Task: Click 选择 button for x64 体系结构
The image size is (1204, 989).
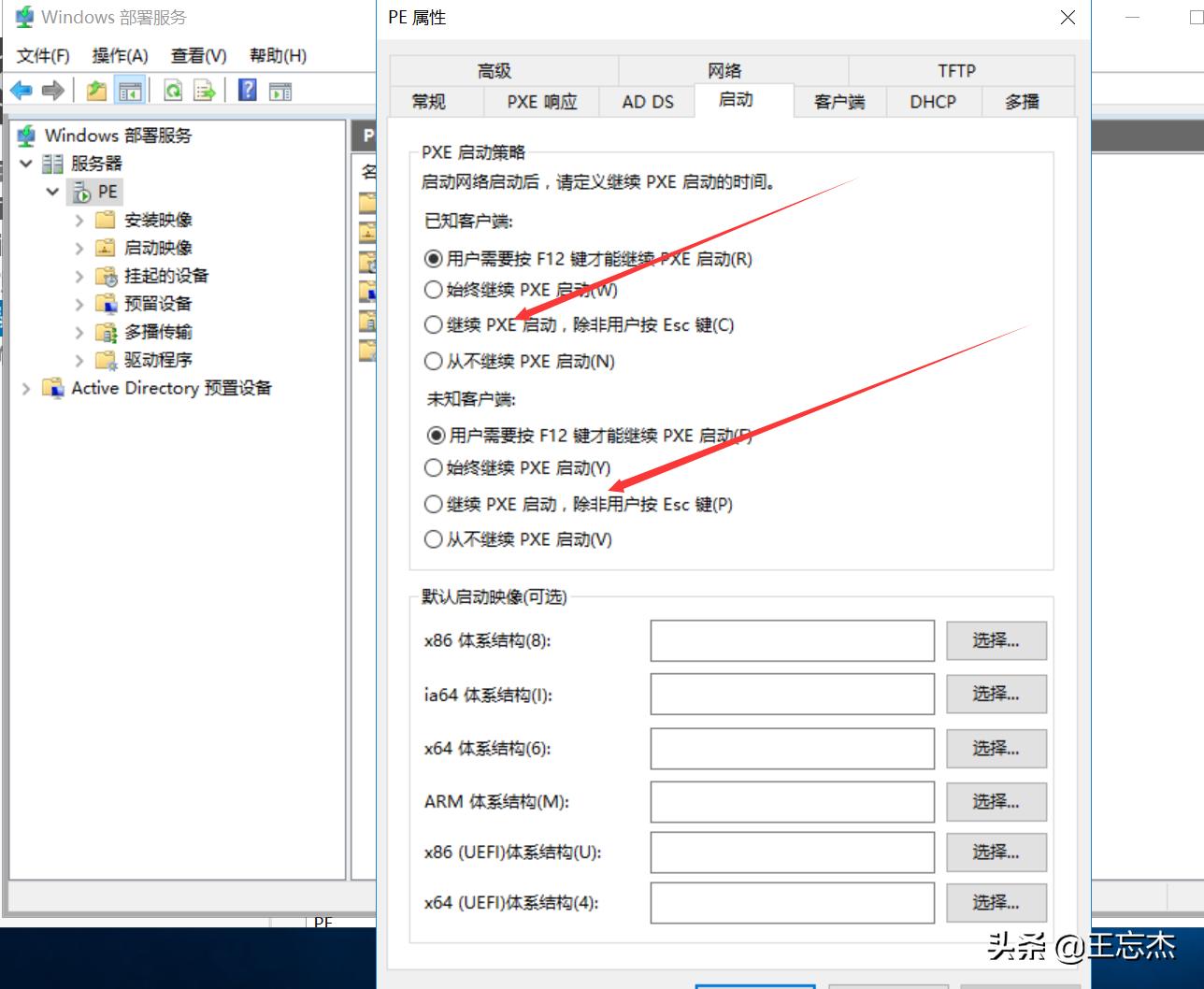Action: [996, 749]
